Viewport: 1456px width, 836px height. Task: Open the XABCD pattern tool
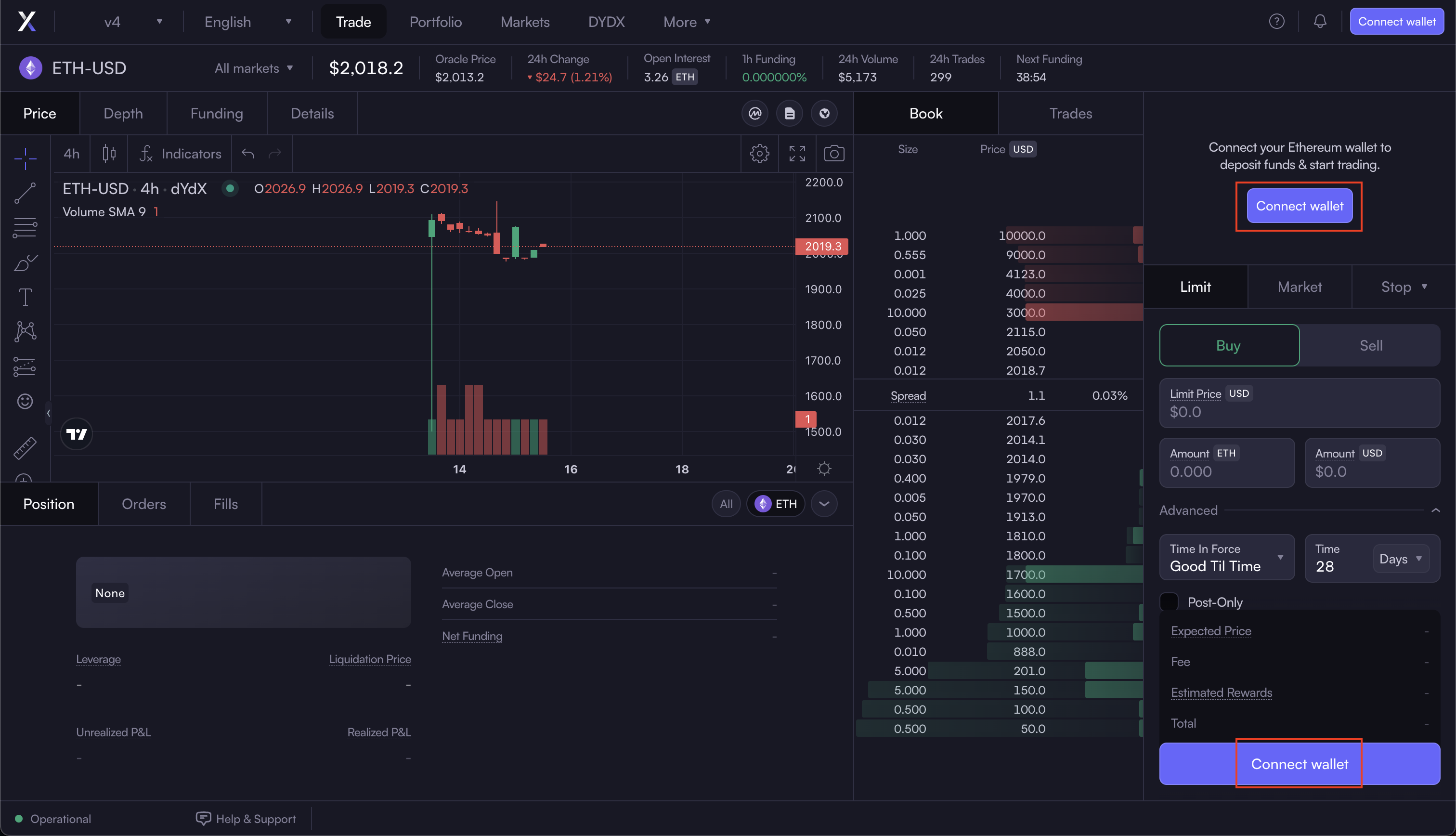[x=25, y=331]
